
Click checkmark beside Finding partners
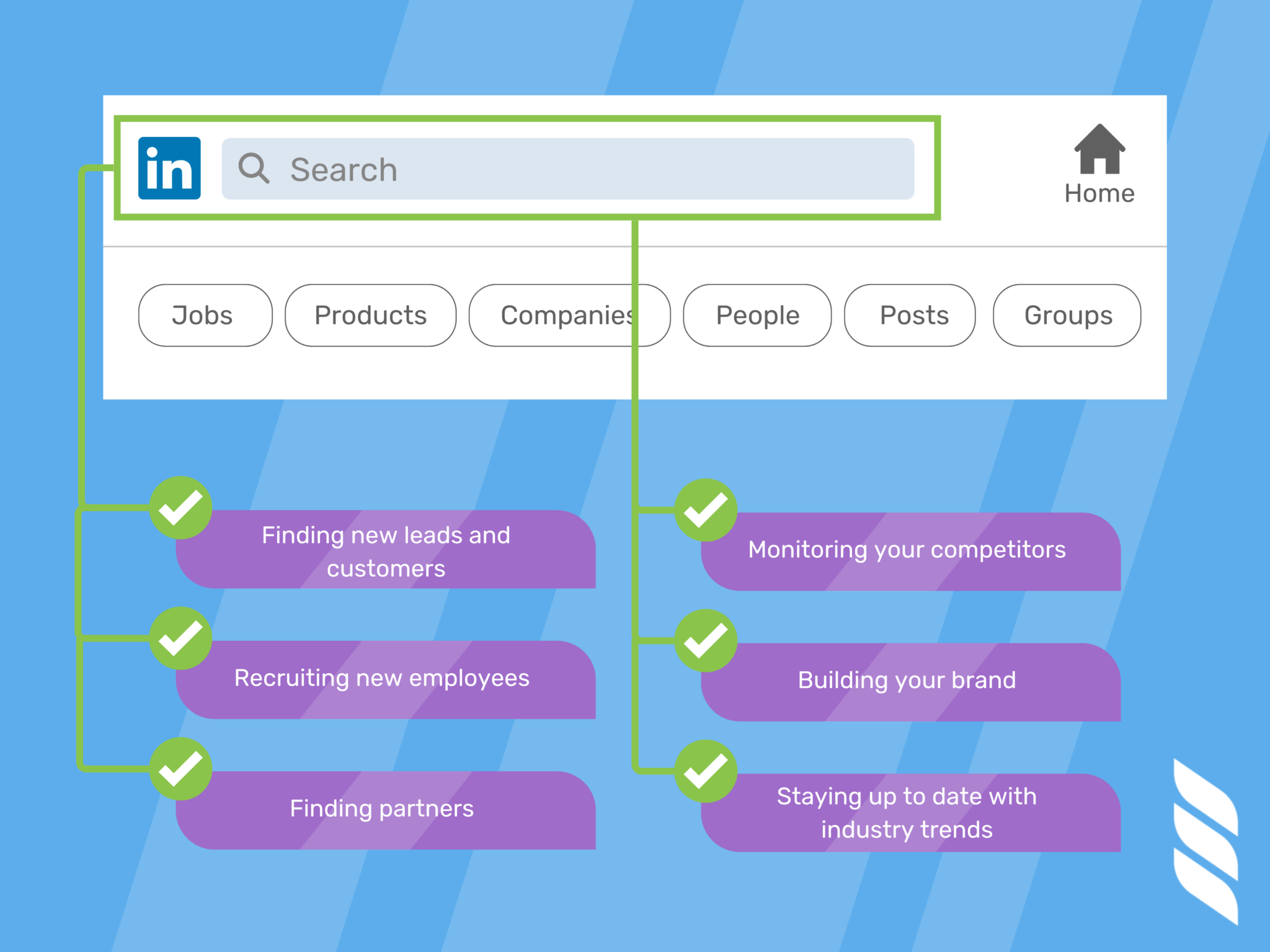click(180, 769)
